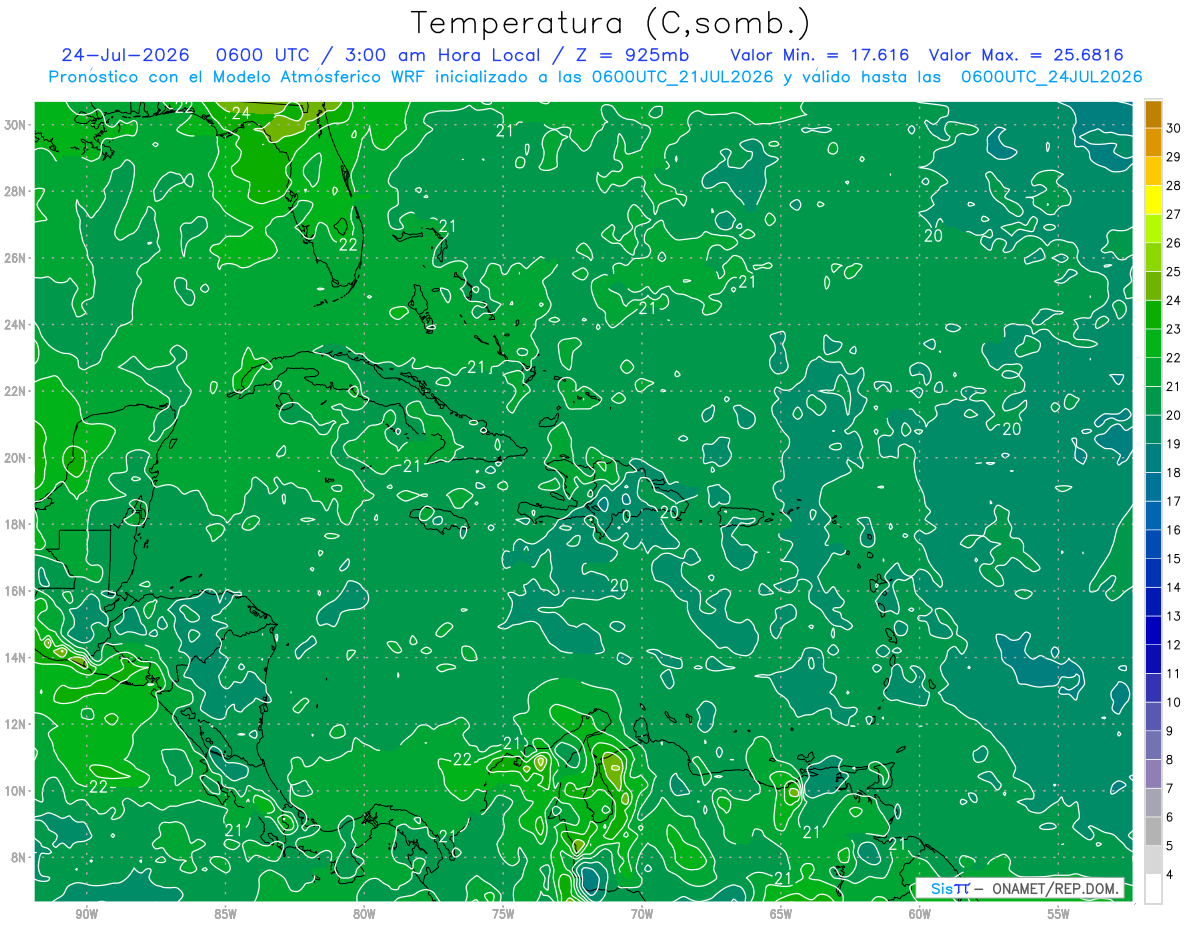
Task: Click the 75W longitude axis label
Action: click(x=503, y=914)
